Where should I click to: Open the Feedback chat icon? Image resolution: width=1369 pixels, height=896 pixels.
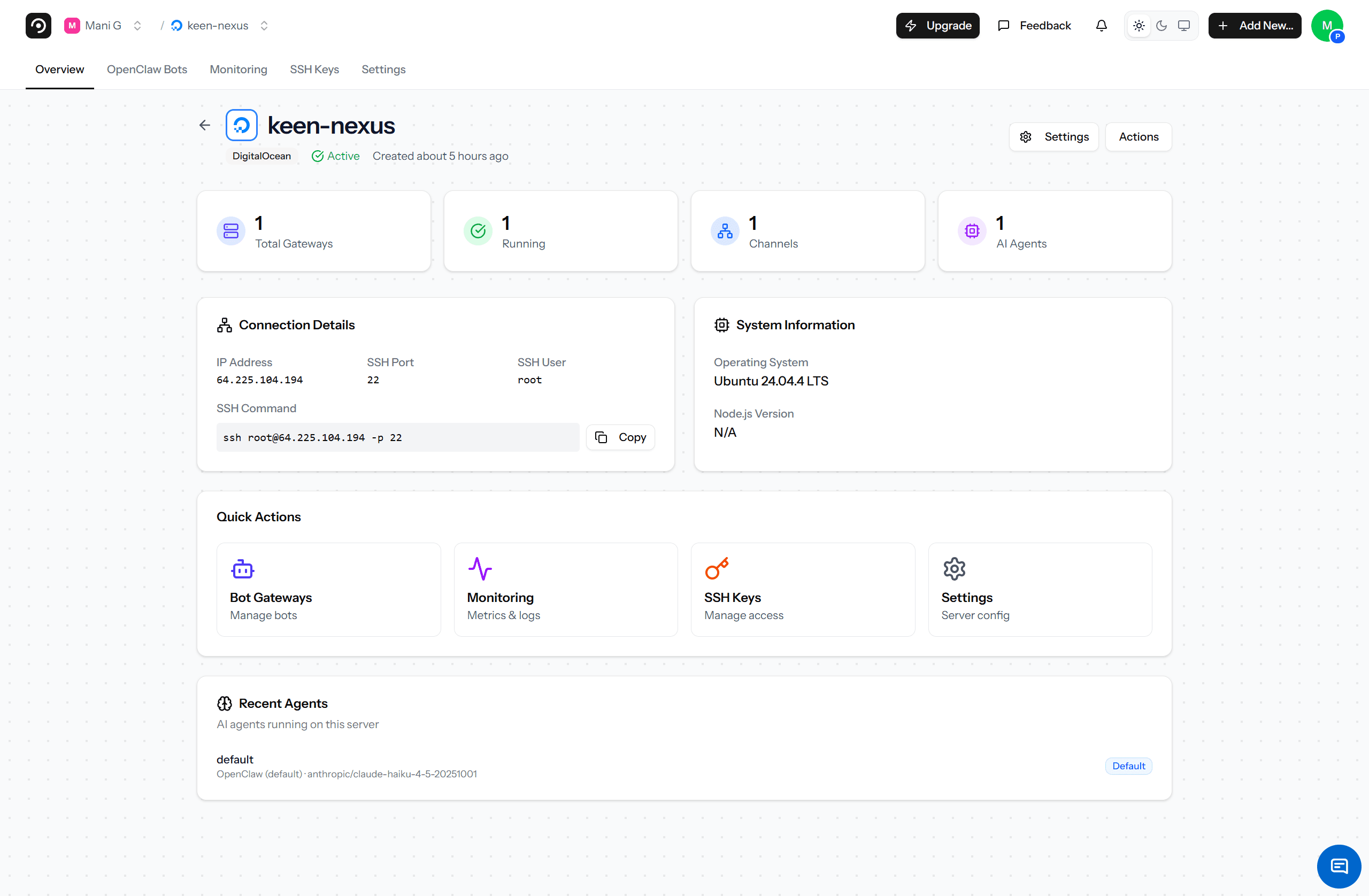[1004, 25]
